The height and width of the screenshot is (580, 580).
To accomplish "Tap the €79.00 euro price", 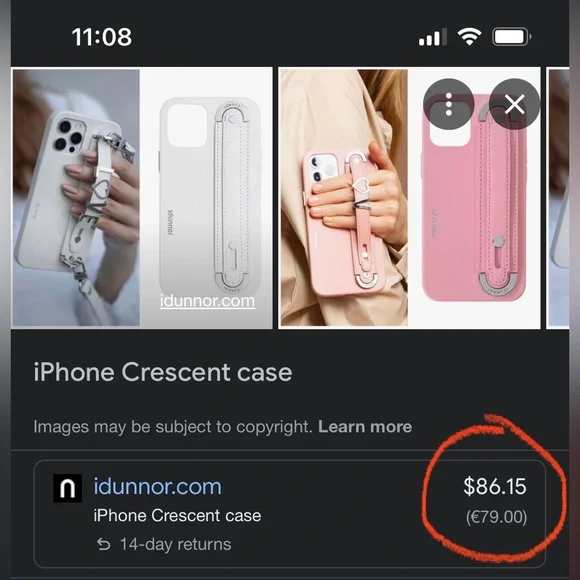I will (x=496, y=517).
